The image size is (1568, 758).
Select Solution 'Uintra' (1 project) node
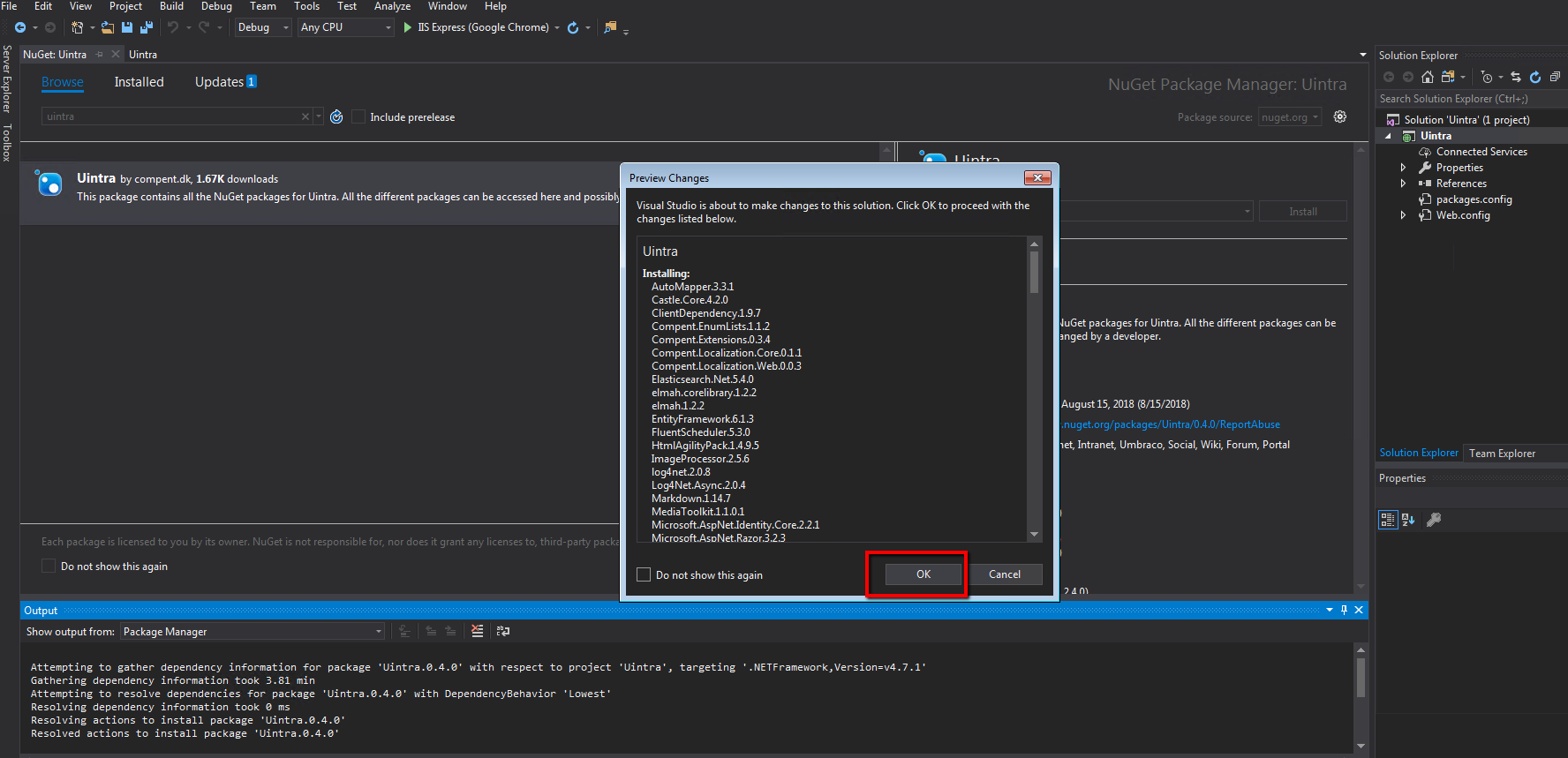(1466, 120)
